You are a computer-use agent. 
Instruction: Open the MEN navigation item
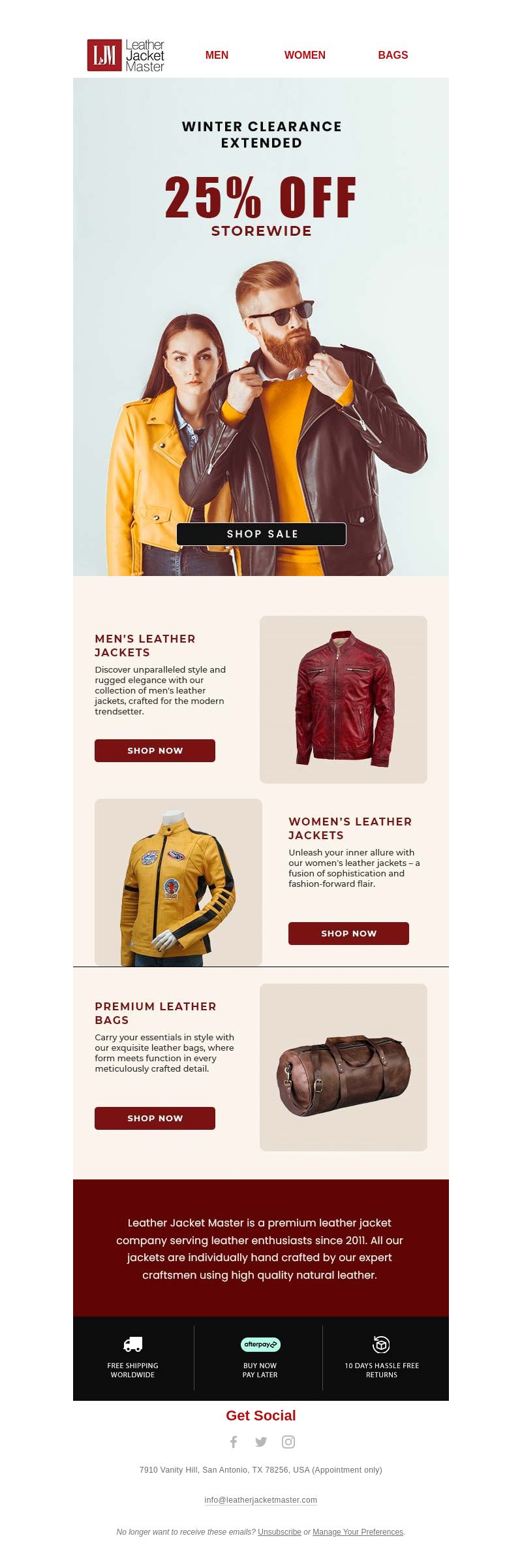click(217, 55)
